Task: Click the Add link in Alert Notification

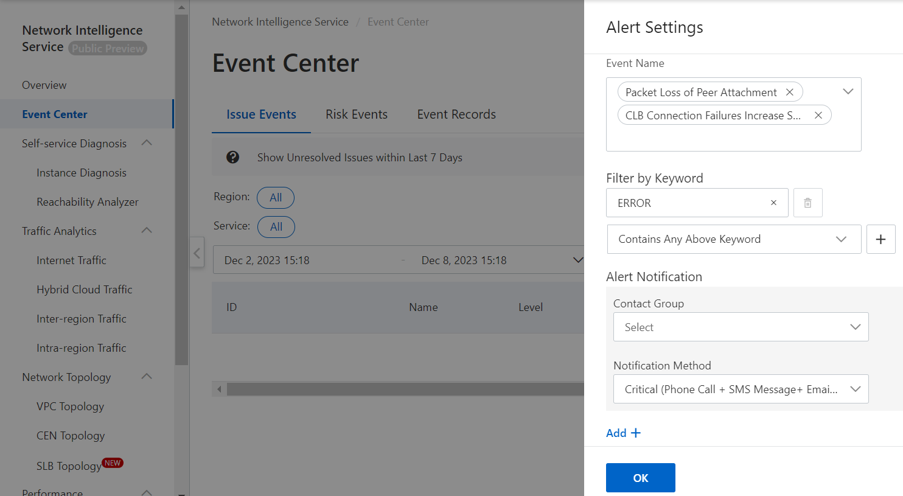Action: coord(623,433)
